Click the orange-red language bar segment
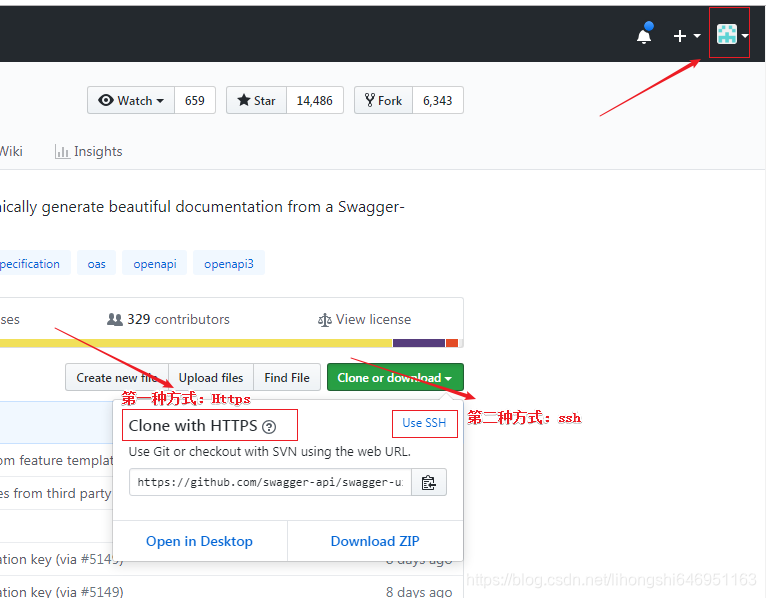 (x=452, y=343)
